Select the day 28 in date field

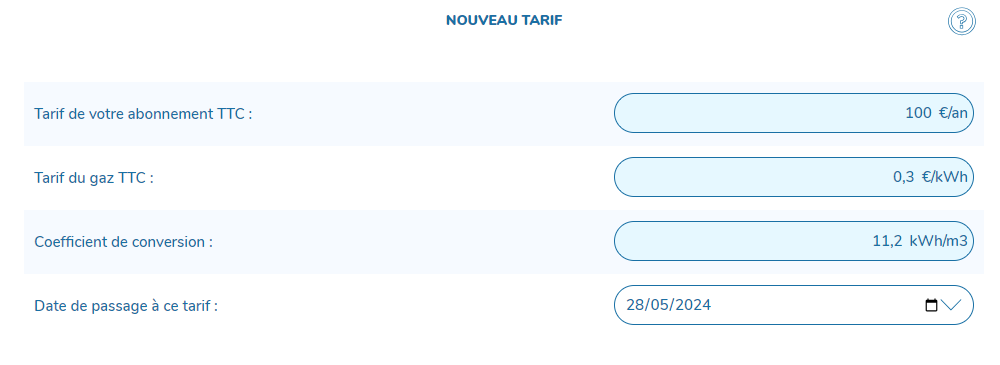point(634,305)
